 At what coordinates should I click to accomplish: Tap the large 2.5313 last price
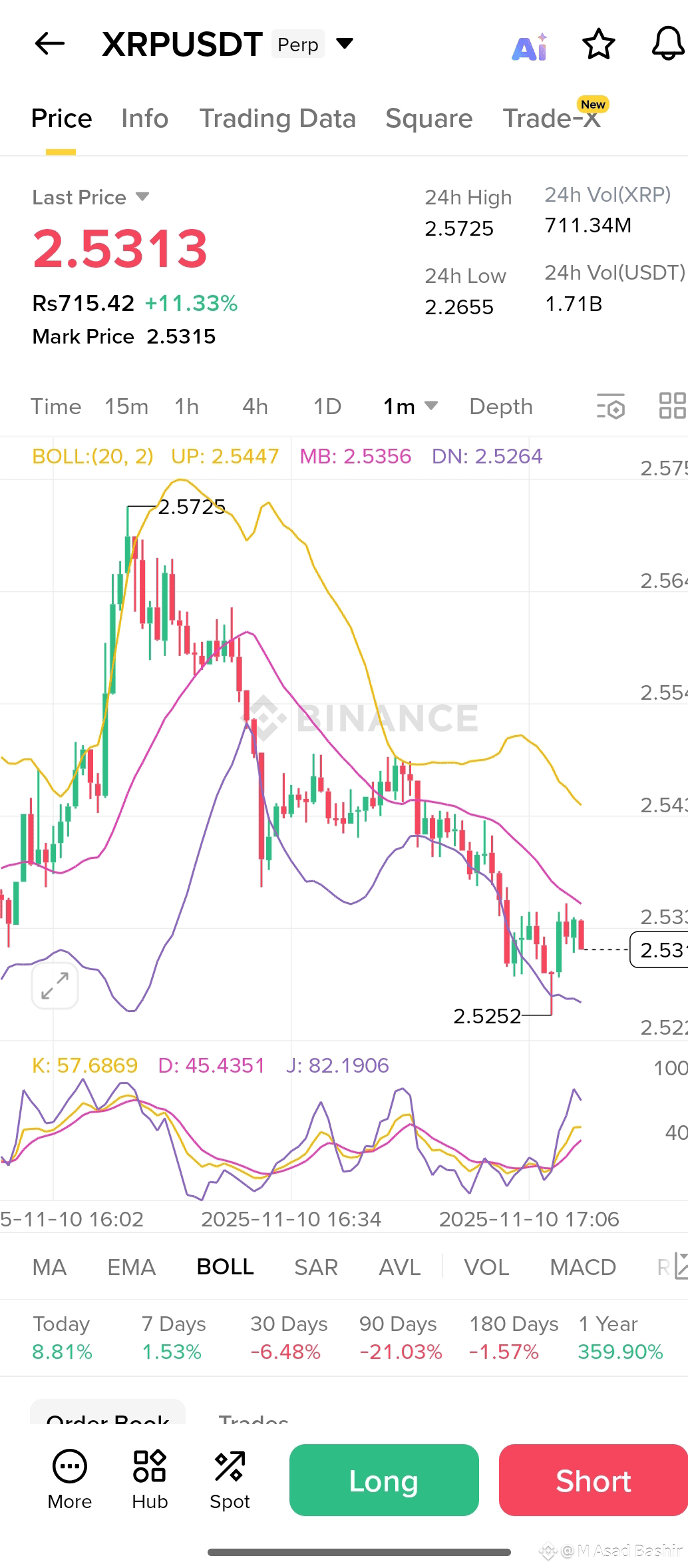[120, 248]
